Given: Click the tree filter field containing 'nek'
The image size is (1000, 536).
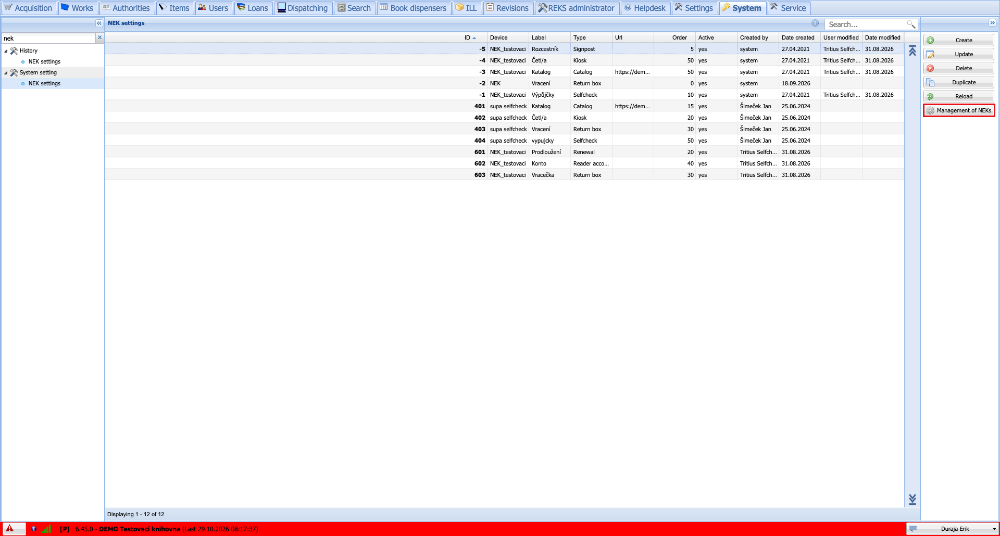Looking at the screenshot, I should (x=48, y=38).
